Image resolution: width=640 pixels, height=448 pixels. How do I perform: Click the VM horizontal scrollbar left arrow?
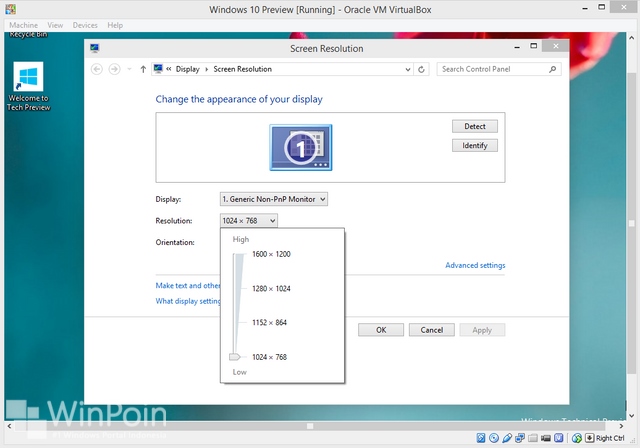(x=9, y=426)
